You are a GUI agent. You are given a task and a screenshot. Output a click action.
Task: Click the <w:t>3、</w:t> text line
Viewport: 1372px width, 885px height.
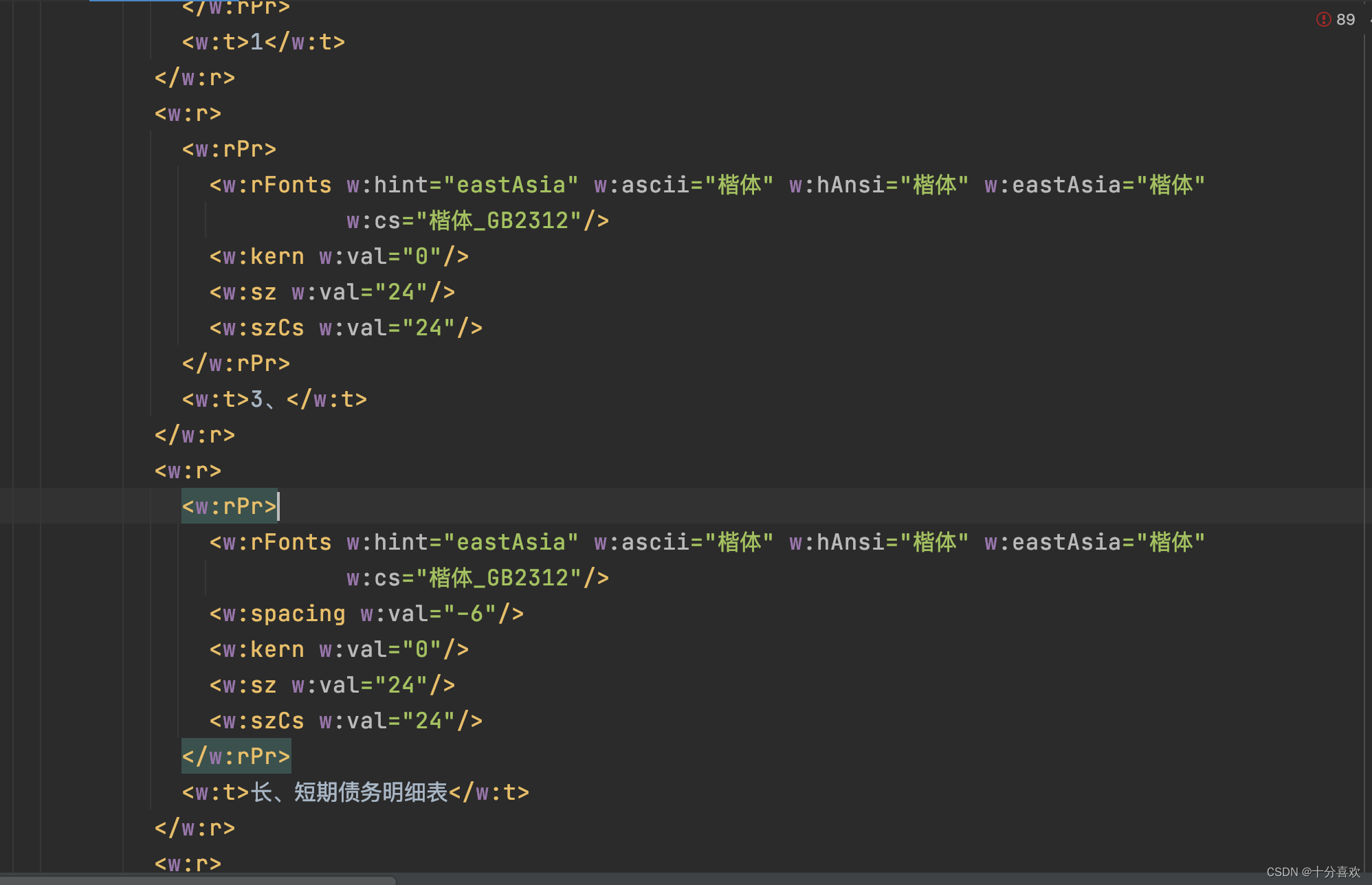274,399
